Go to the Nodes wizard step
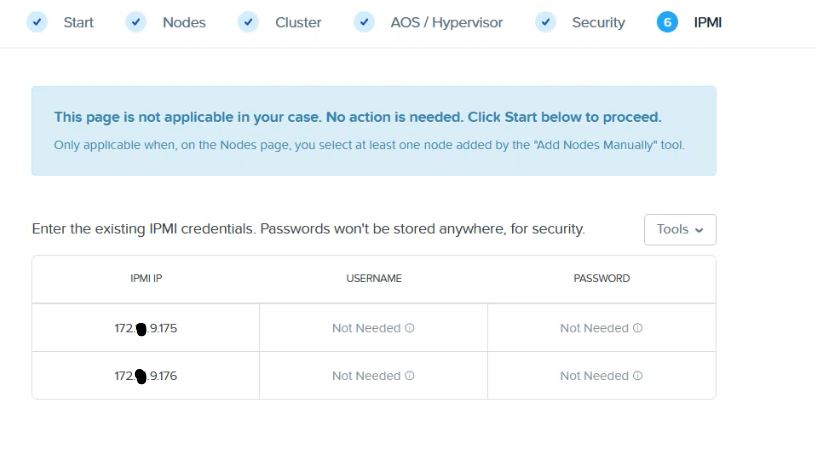The height and width of the screenshot is (460, 816). coord(184,22)
